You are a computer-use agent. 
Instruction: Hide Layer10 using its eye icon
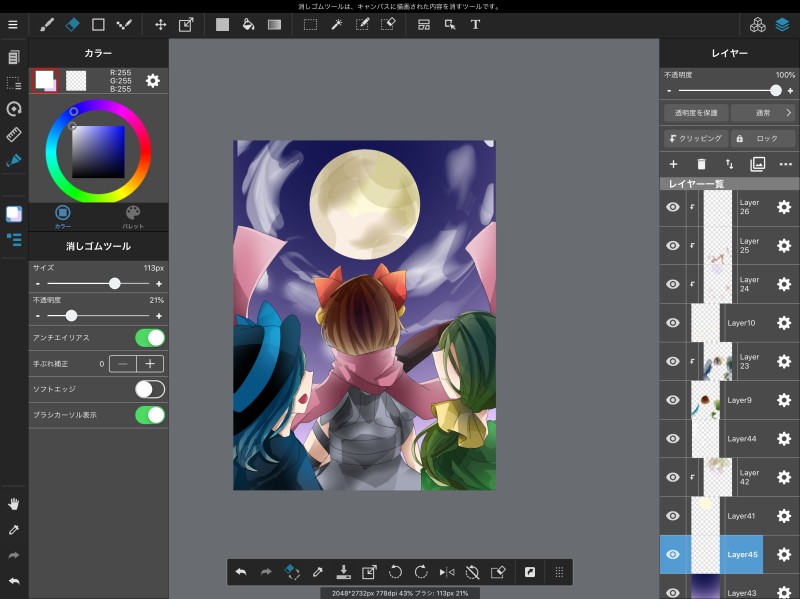(x=673, y=323)
